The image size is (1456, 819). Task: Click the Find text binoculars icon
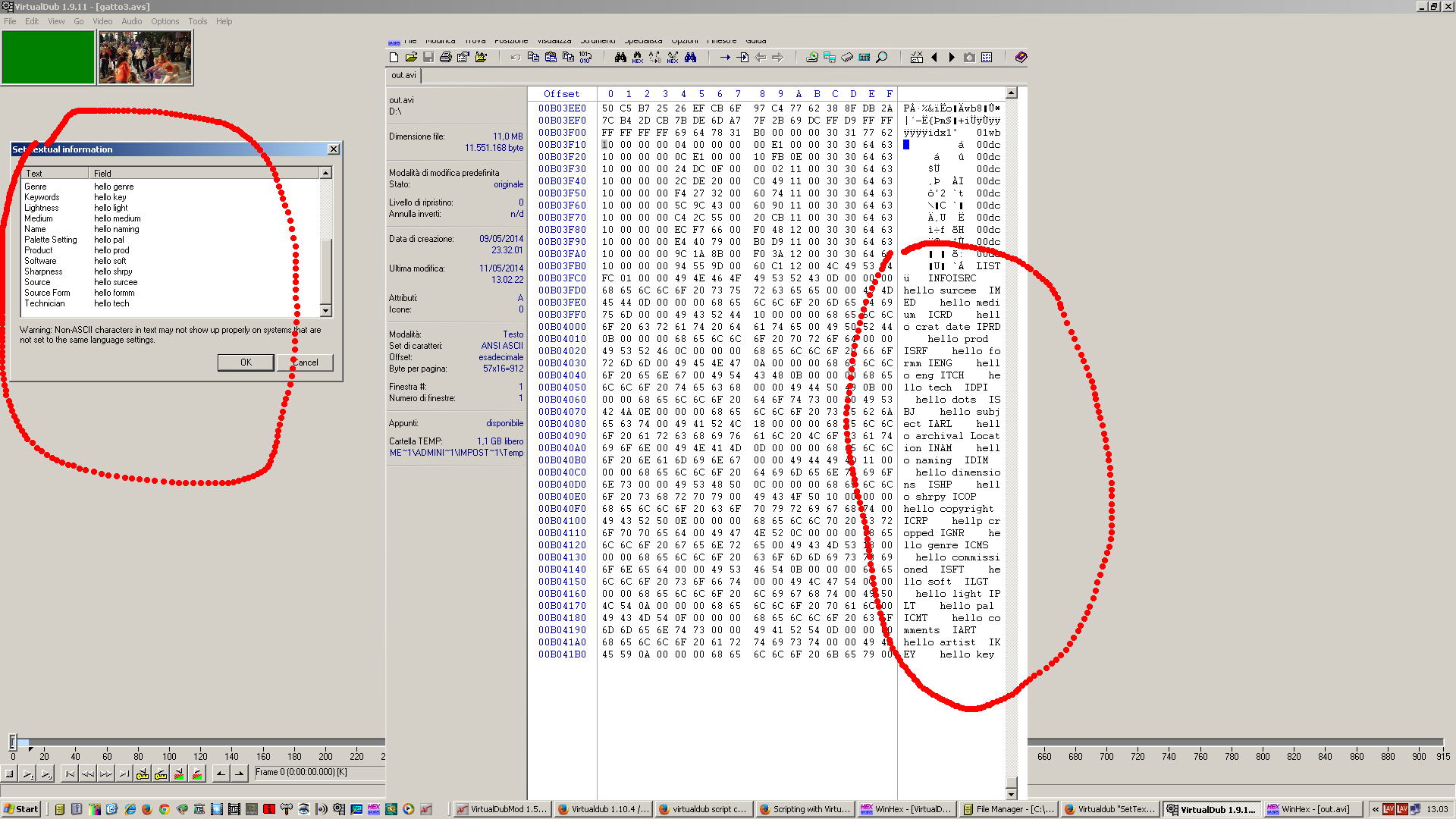pos(620,57)
